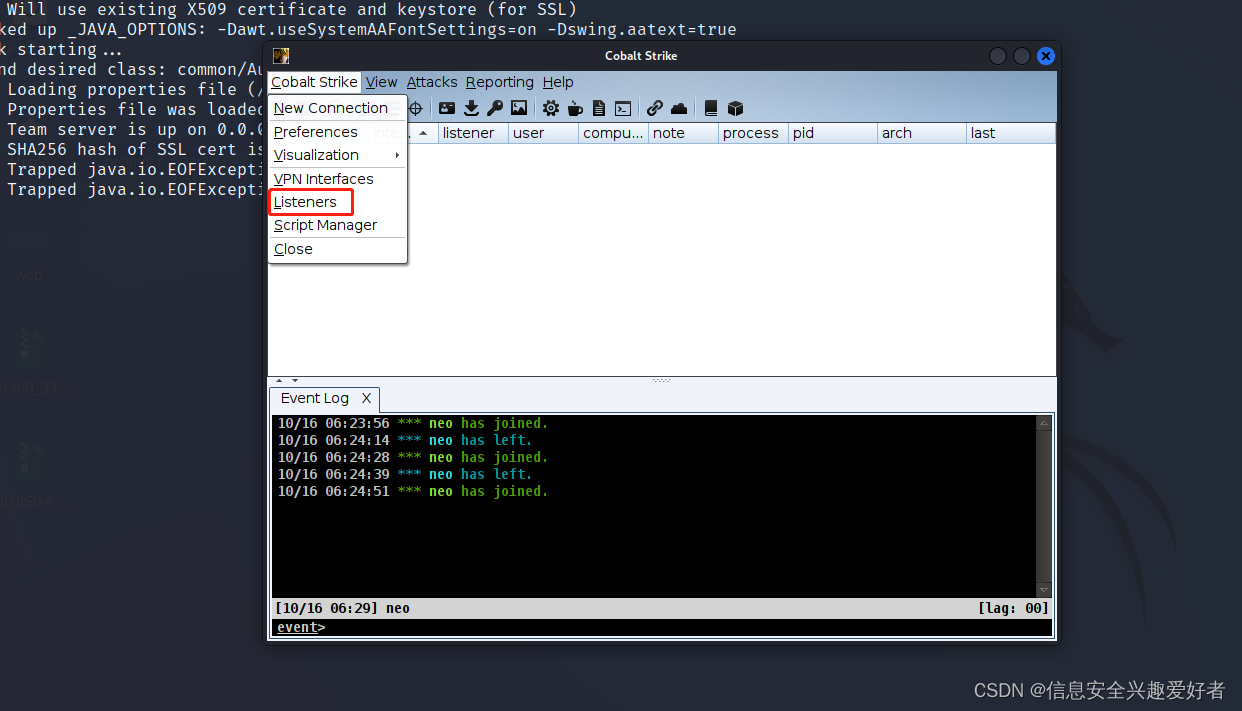Click the 06:24:51 neo has joined entry

tap(413, 491)
